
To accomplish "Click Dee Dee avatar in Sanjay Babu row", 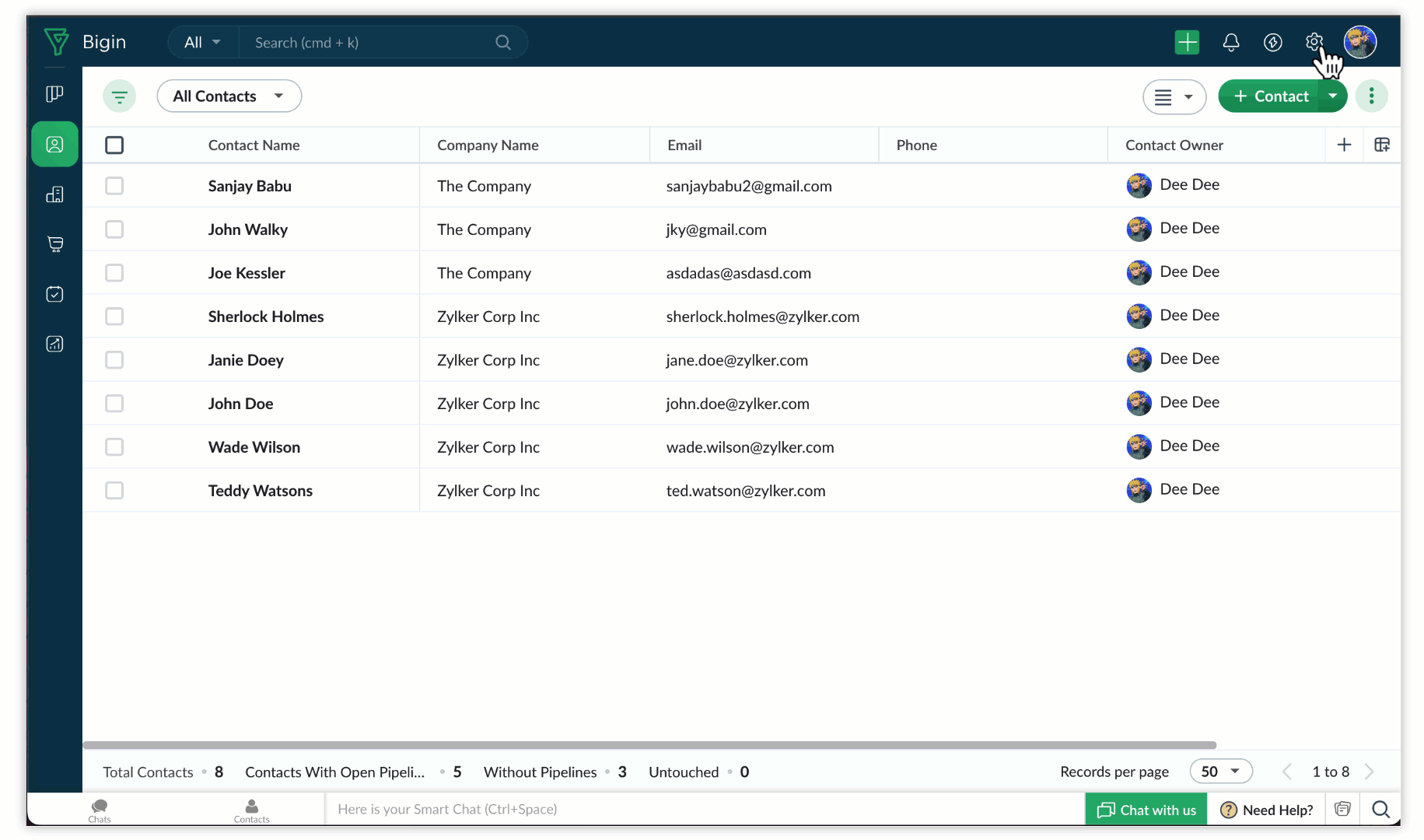I will pyautogui.click(x=1139, y=185).
